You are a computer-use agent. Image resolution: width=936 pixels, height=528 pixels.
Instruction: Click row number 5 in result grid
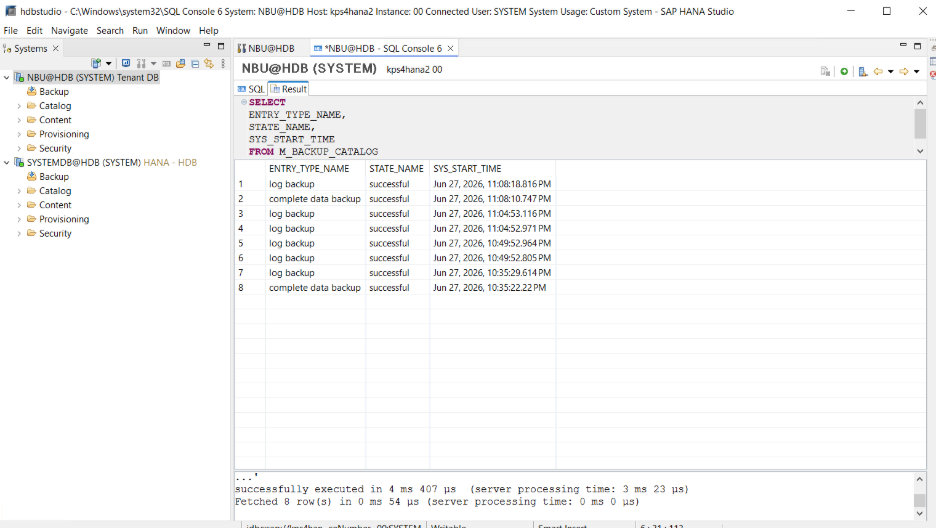[241, 243]
